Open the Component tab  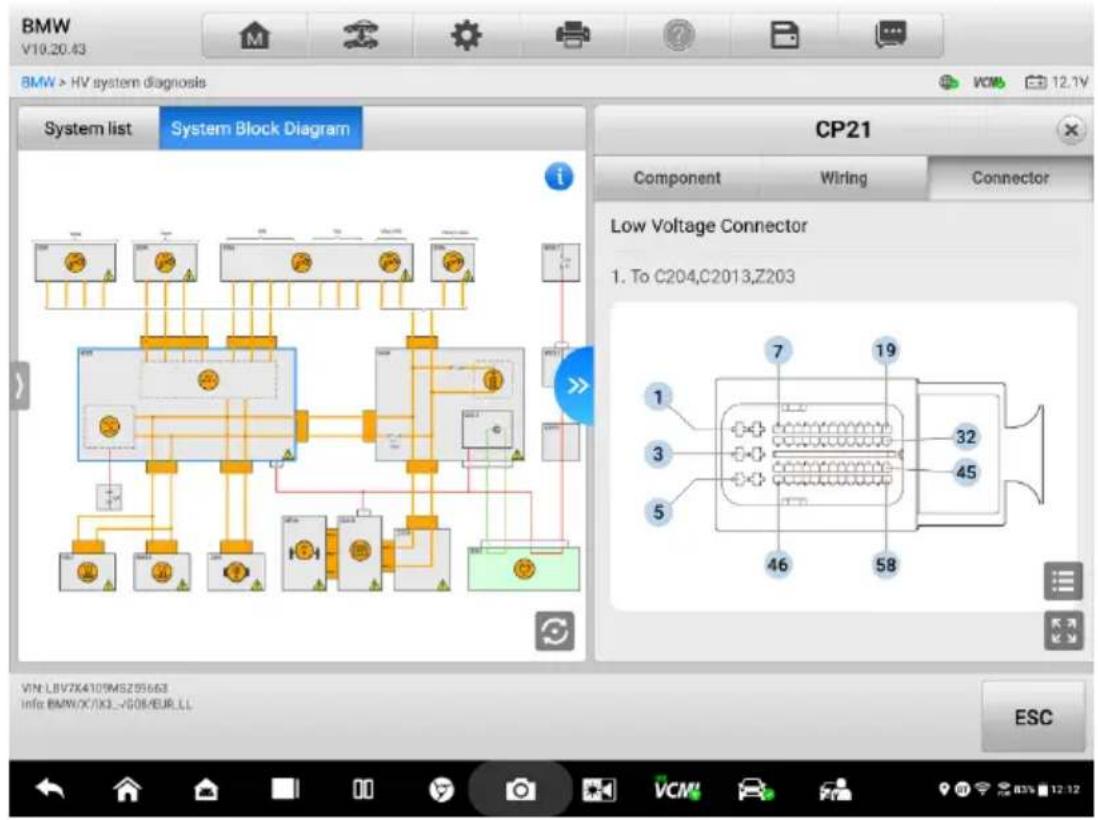(x=676, y=178)
